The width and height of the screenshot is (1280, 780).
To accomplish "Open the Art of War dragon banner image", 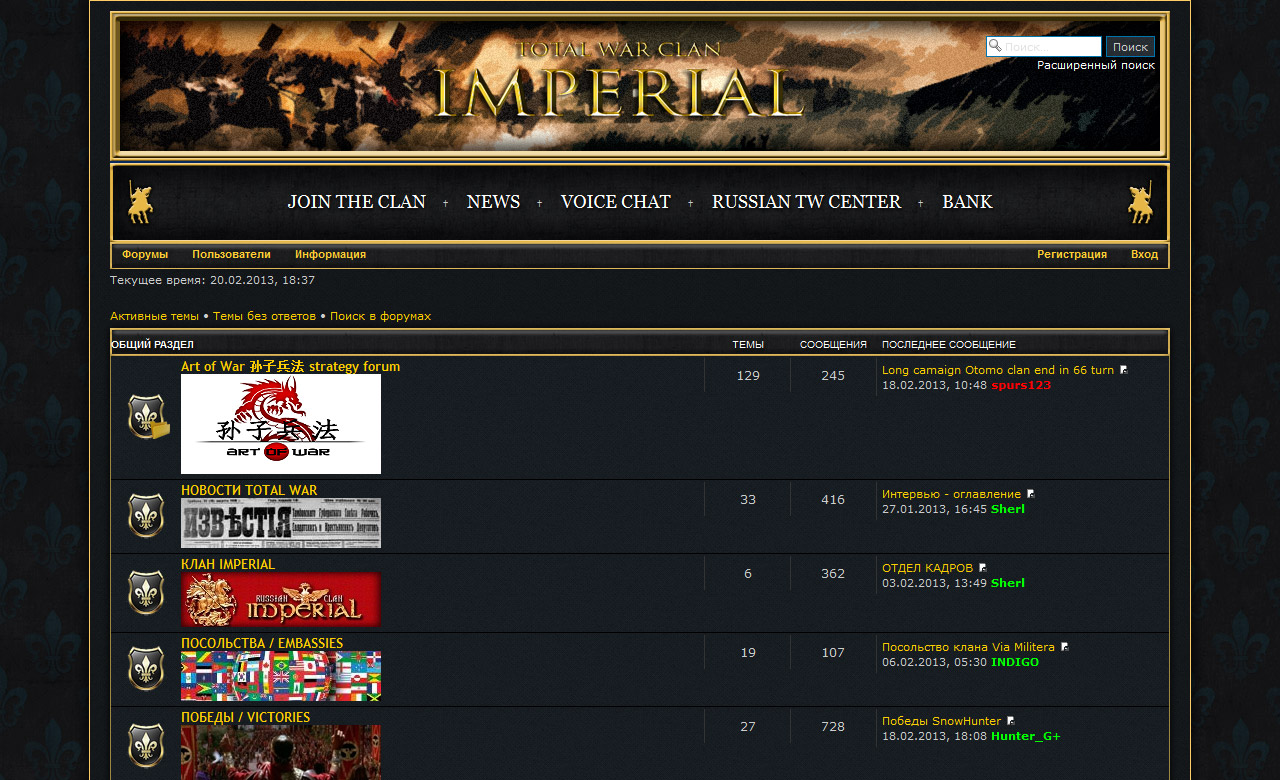I will (281, 424).
